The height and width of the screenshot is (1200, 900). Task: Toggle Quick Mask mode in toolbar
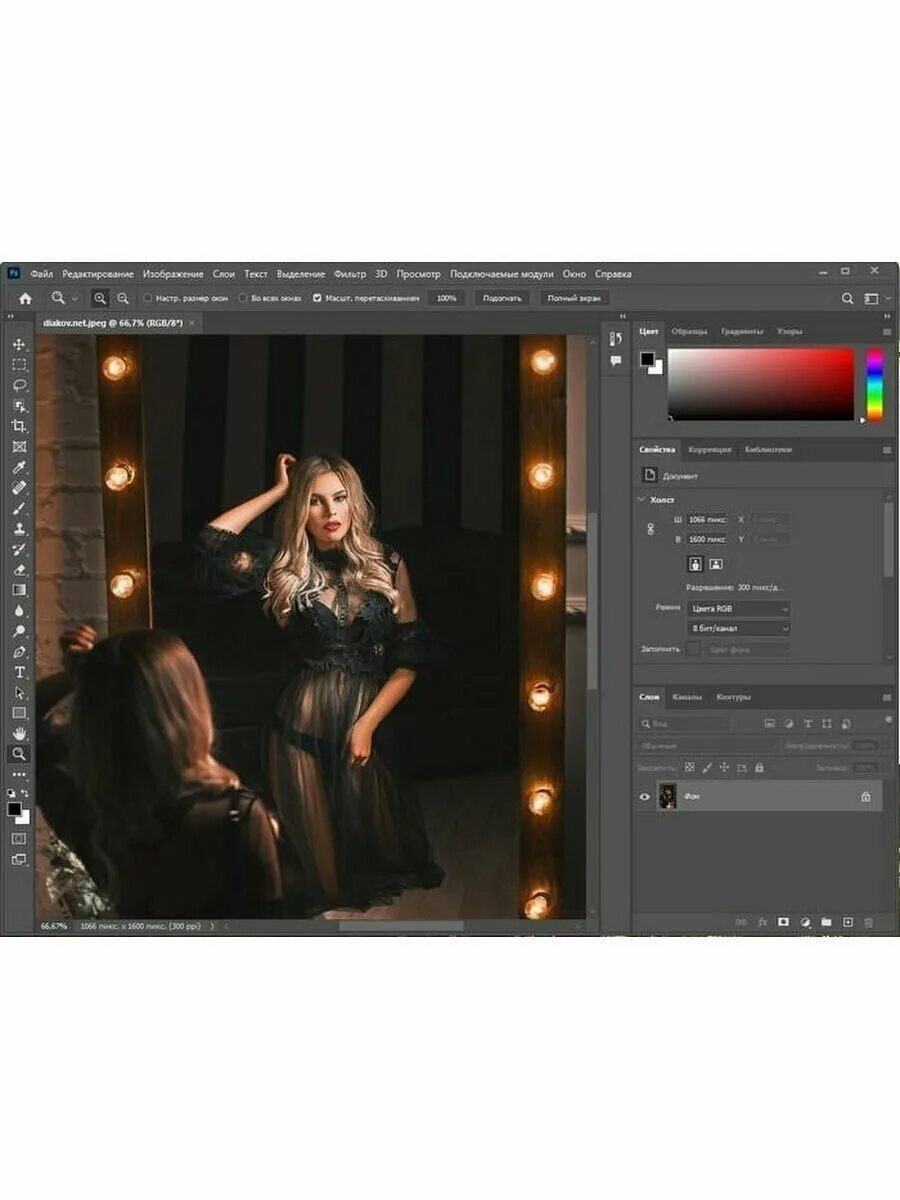click(x=19, y=838)
